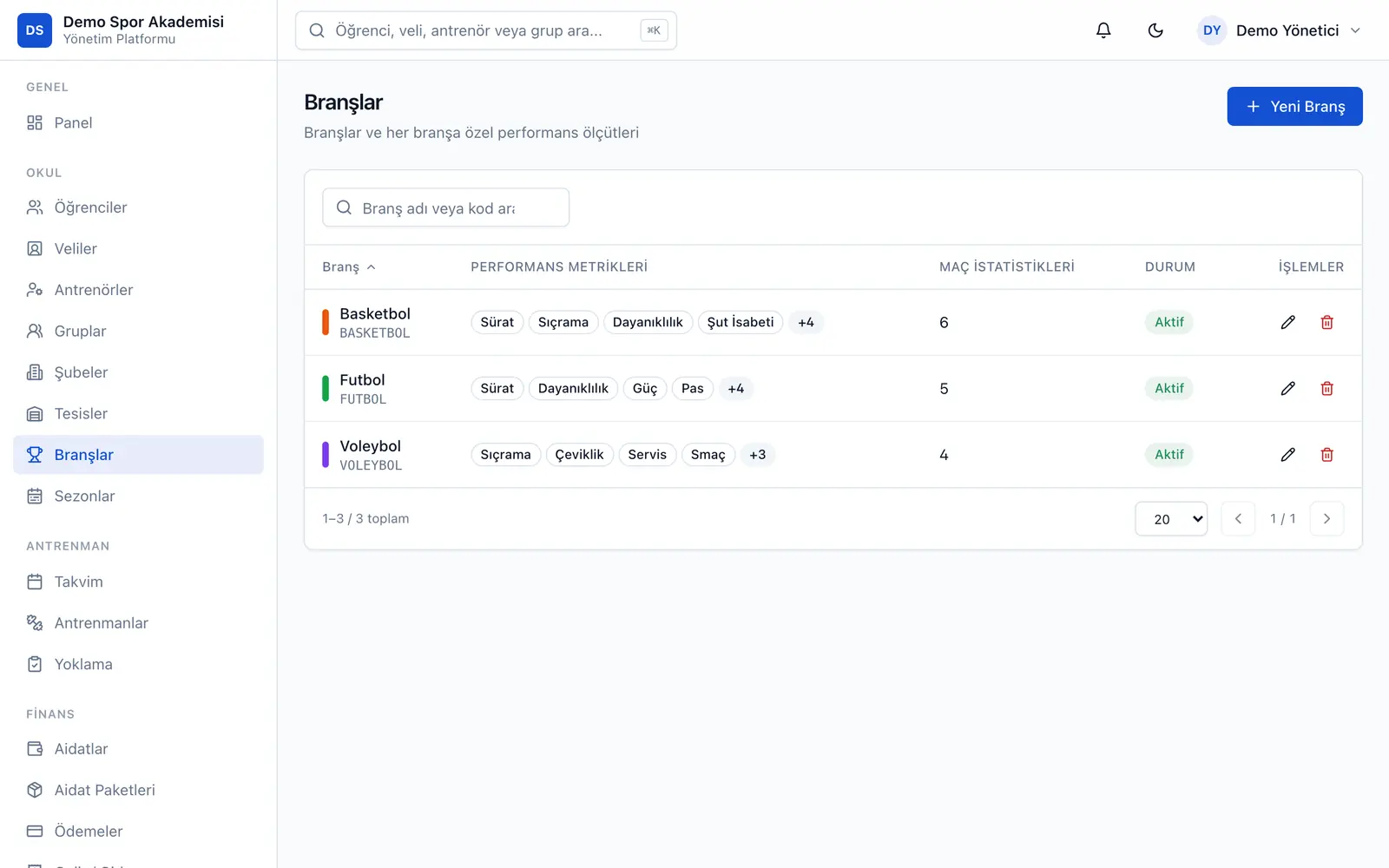Expand Voleybol +3 more metrics
The width and height of the screenshot is (1389, 868).
(x=757, y=454)
